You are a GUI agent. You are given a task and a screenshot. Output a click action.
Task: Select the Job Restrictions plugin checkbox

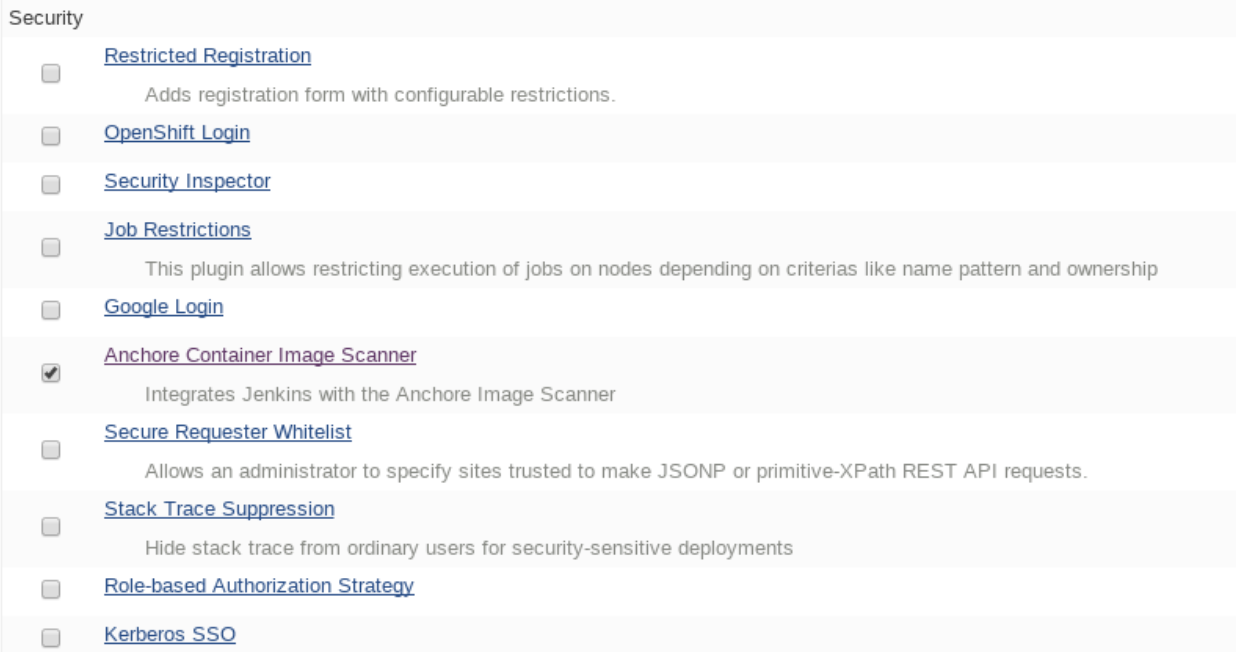pos(50,248)
